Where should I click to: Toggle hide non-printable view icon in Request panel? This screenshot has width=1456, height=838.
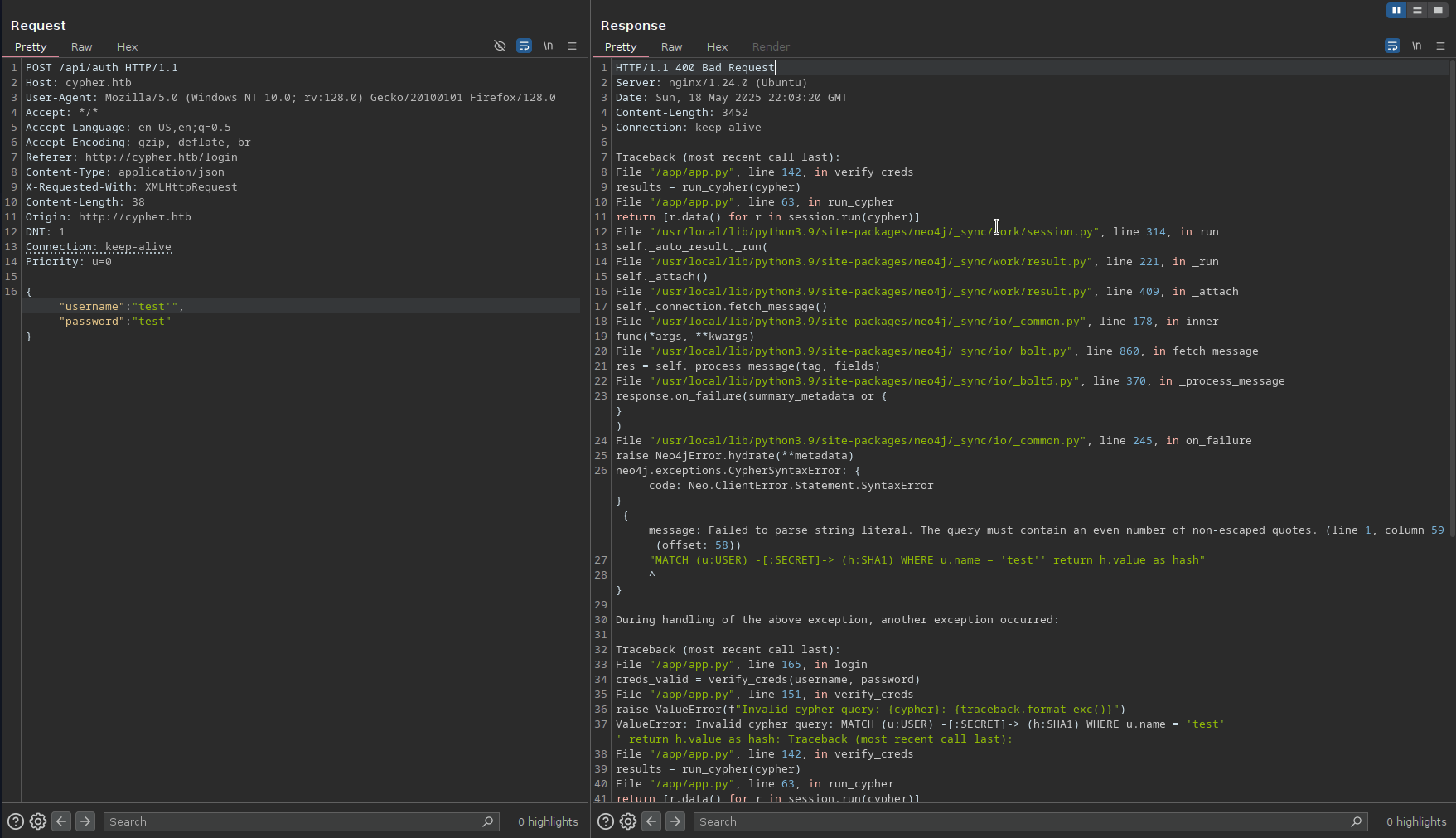coord(500,46)
